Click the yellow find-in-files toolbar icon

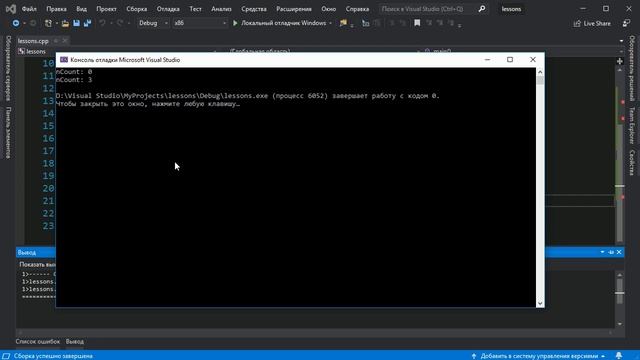(x=343, y=23)
